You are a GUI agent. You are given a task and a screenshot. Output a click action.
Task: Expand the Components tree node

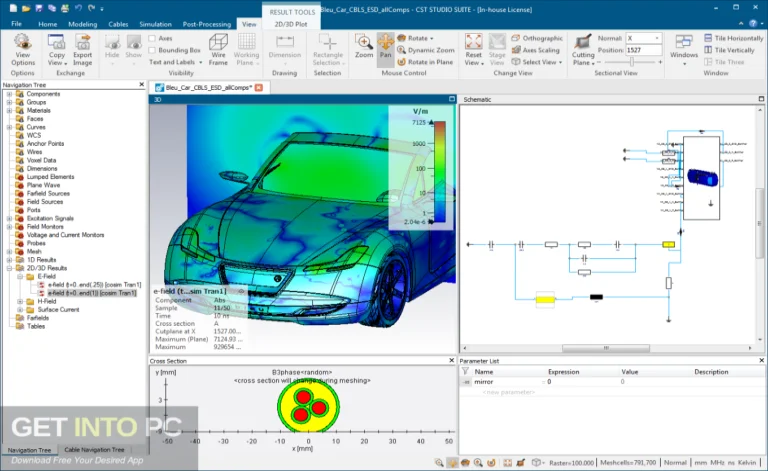click(x=9, y=94)
